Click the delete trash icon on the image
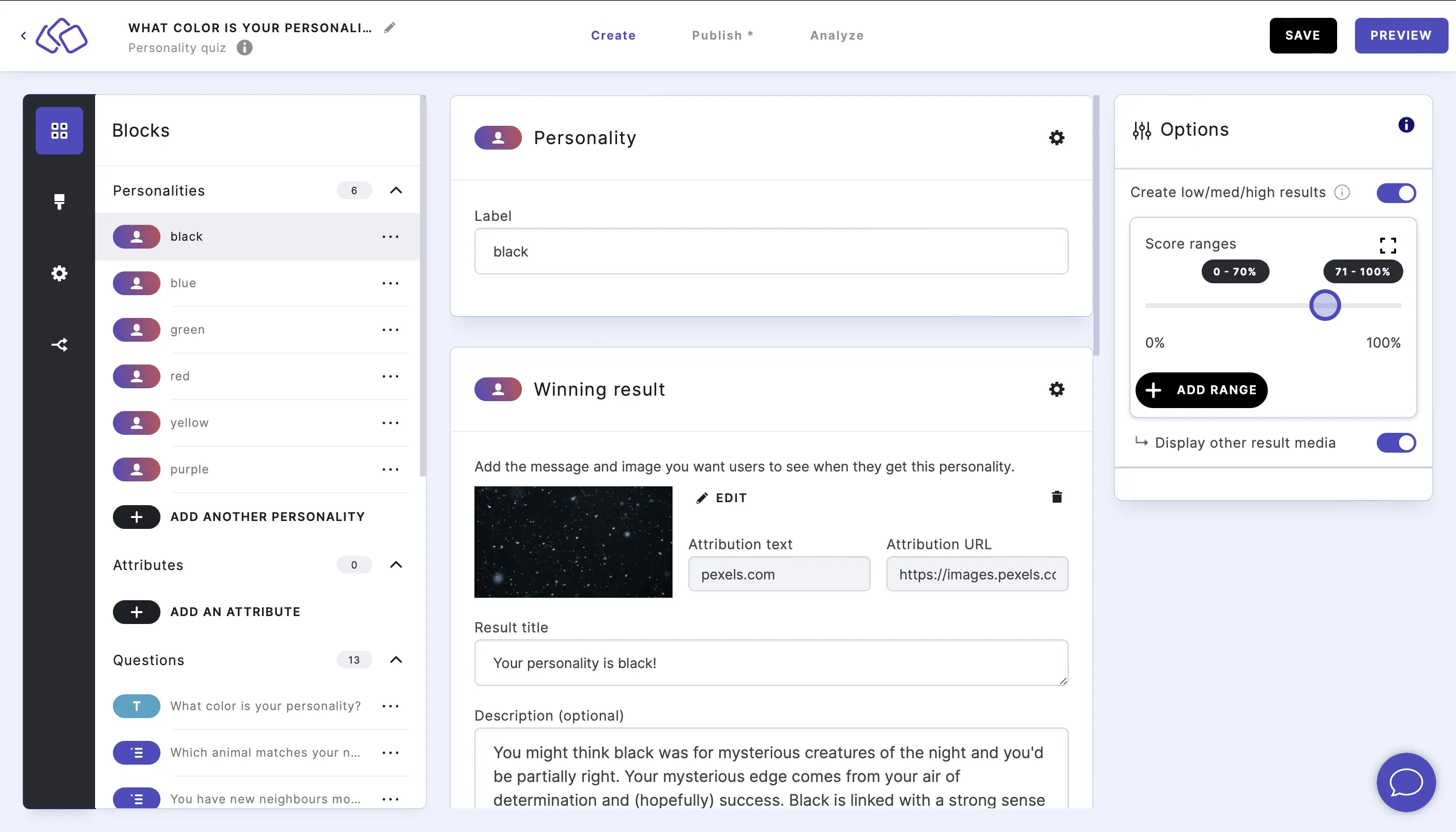This screenshot has height=832, width=1456. pos(1056,497)
